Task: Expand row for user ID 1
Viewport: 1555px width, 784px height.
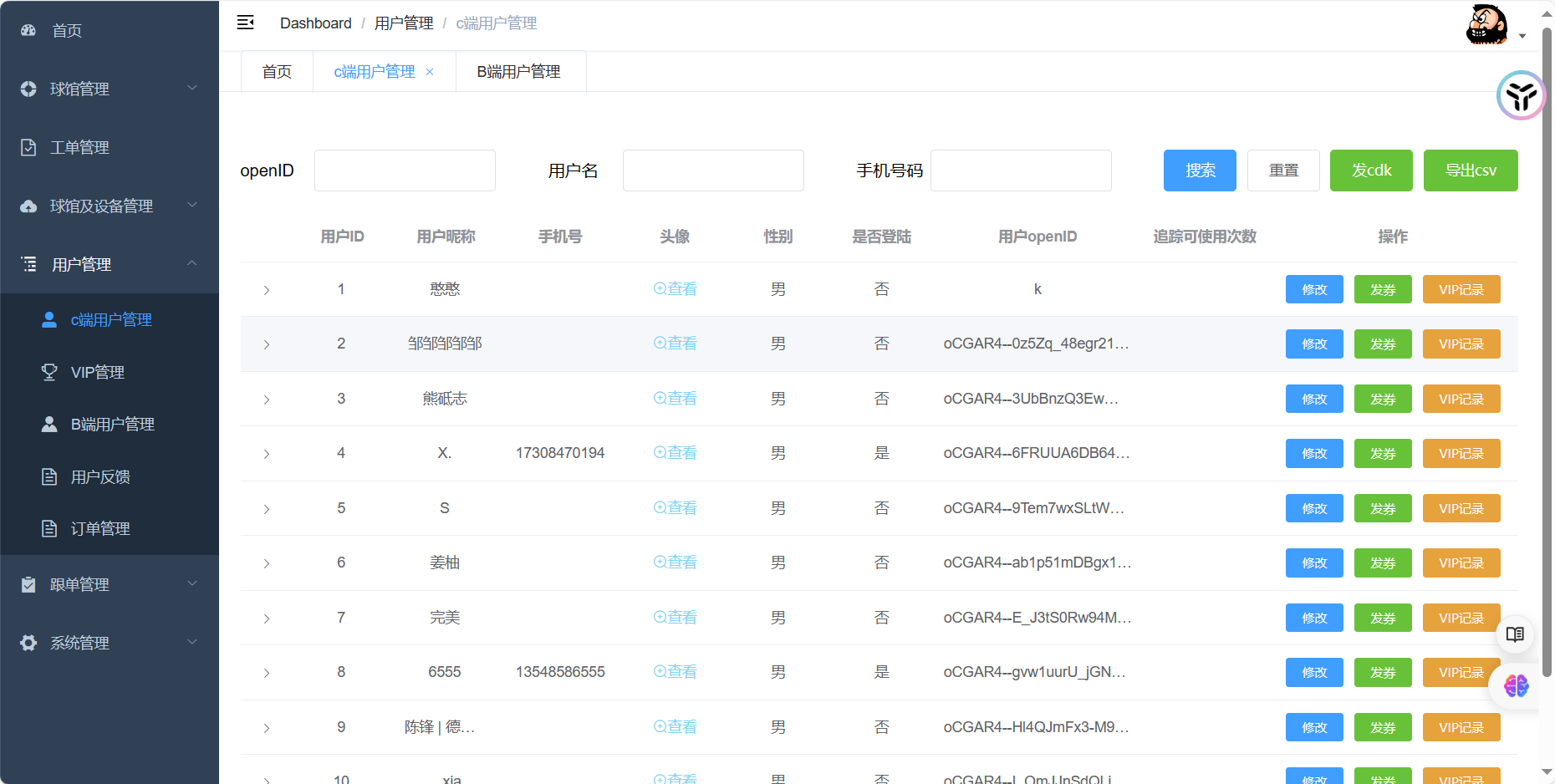Action: pos(267,290)
